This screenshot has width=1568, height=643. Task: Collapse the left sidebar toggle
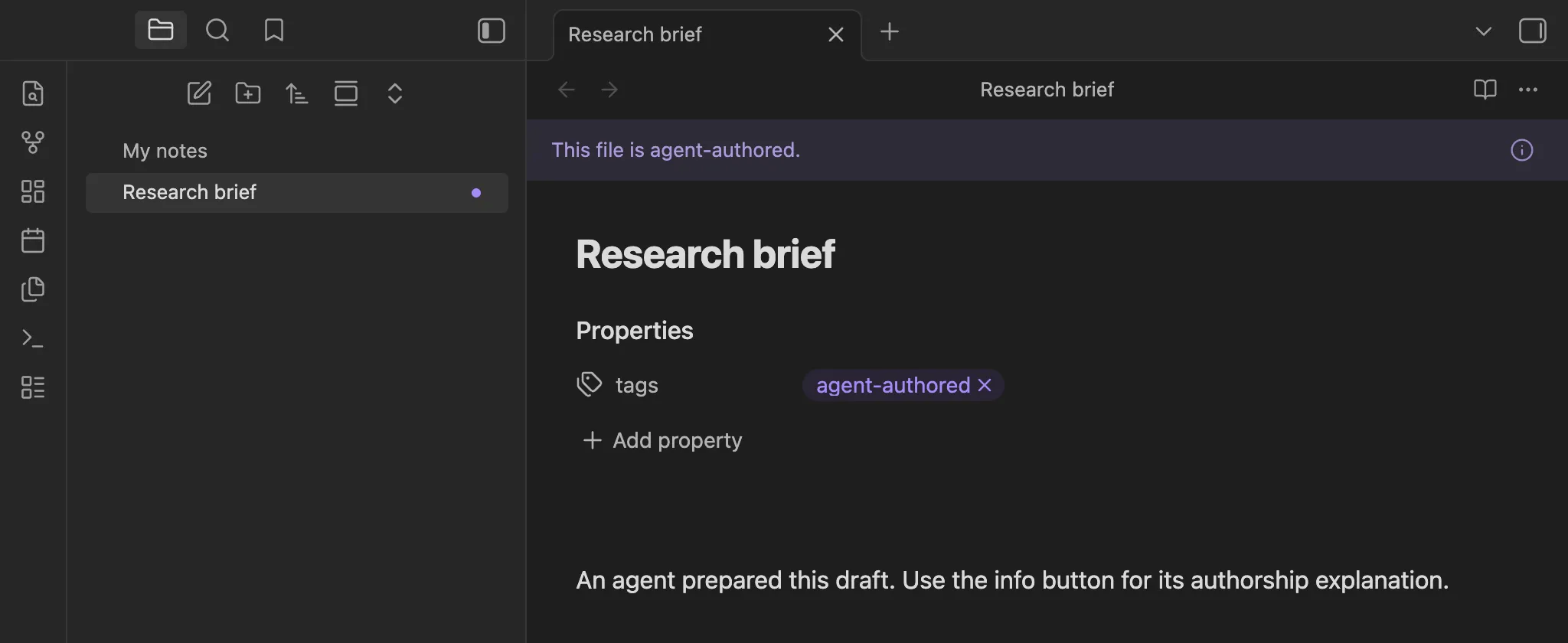coord(492,31)
